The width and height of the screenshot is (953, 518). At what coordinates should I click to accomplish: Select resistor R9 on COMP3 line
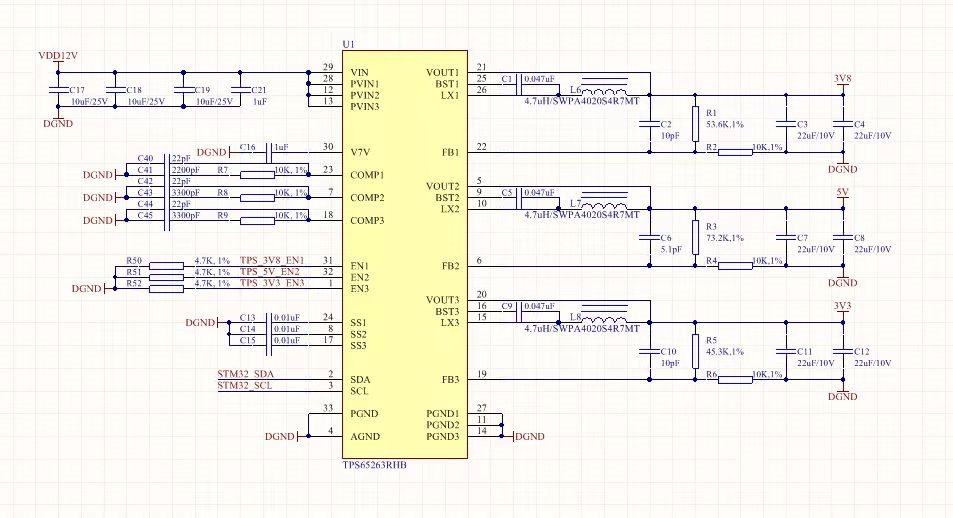(257, 221)
